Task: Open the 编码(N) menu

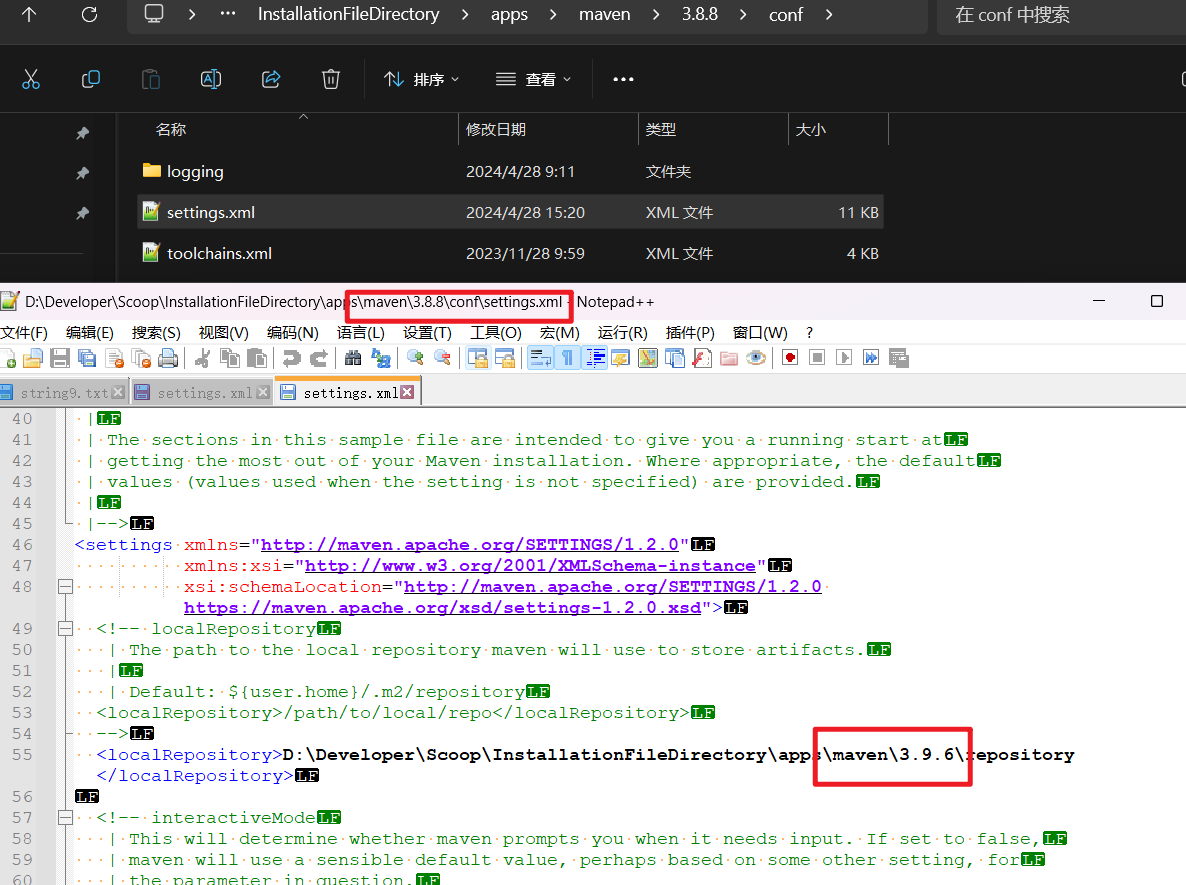Action: click(293, 333)
